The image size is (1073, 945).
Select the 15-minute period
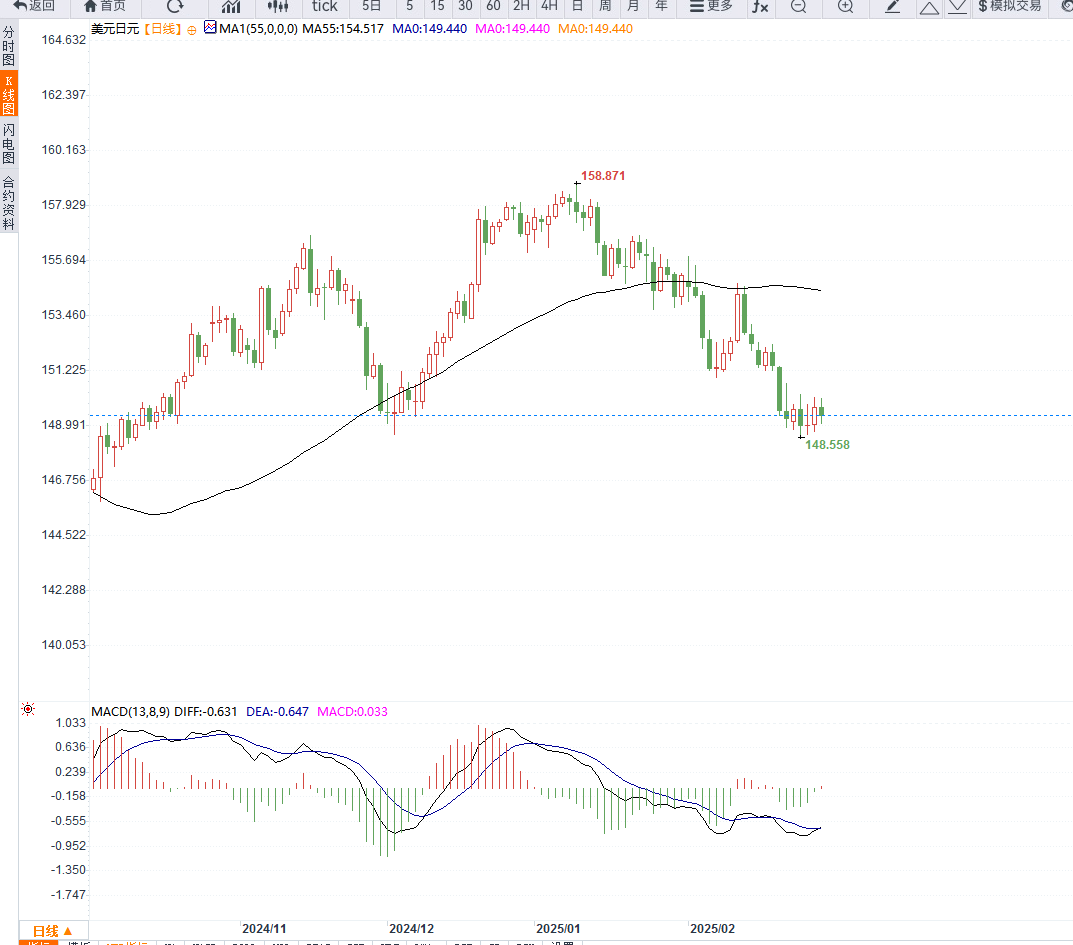coord(437,6)
